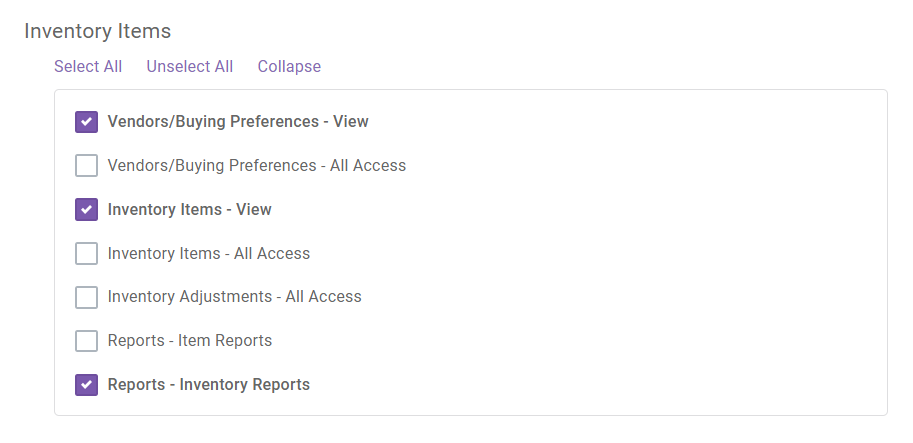
Task: Click 'Inventory Adjustments - All Access' label text
Action: click(x=234, y=297)
